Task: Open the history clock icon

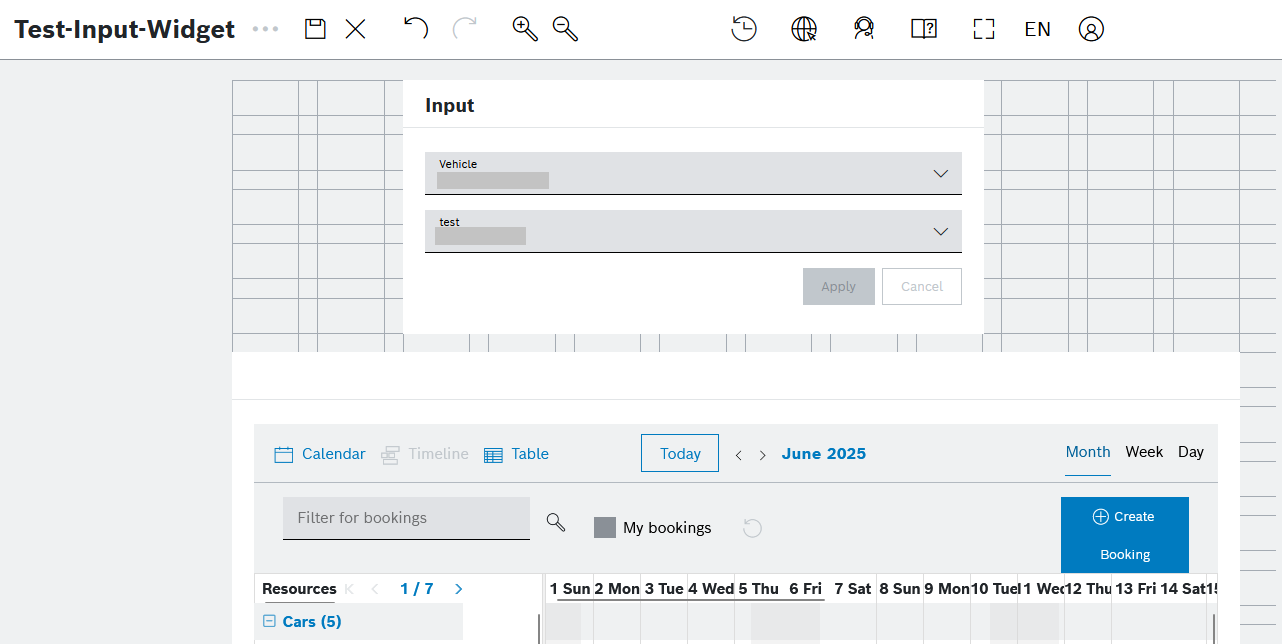Action: pyautogui.click(x=744, y=29)
